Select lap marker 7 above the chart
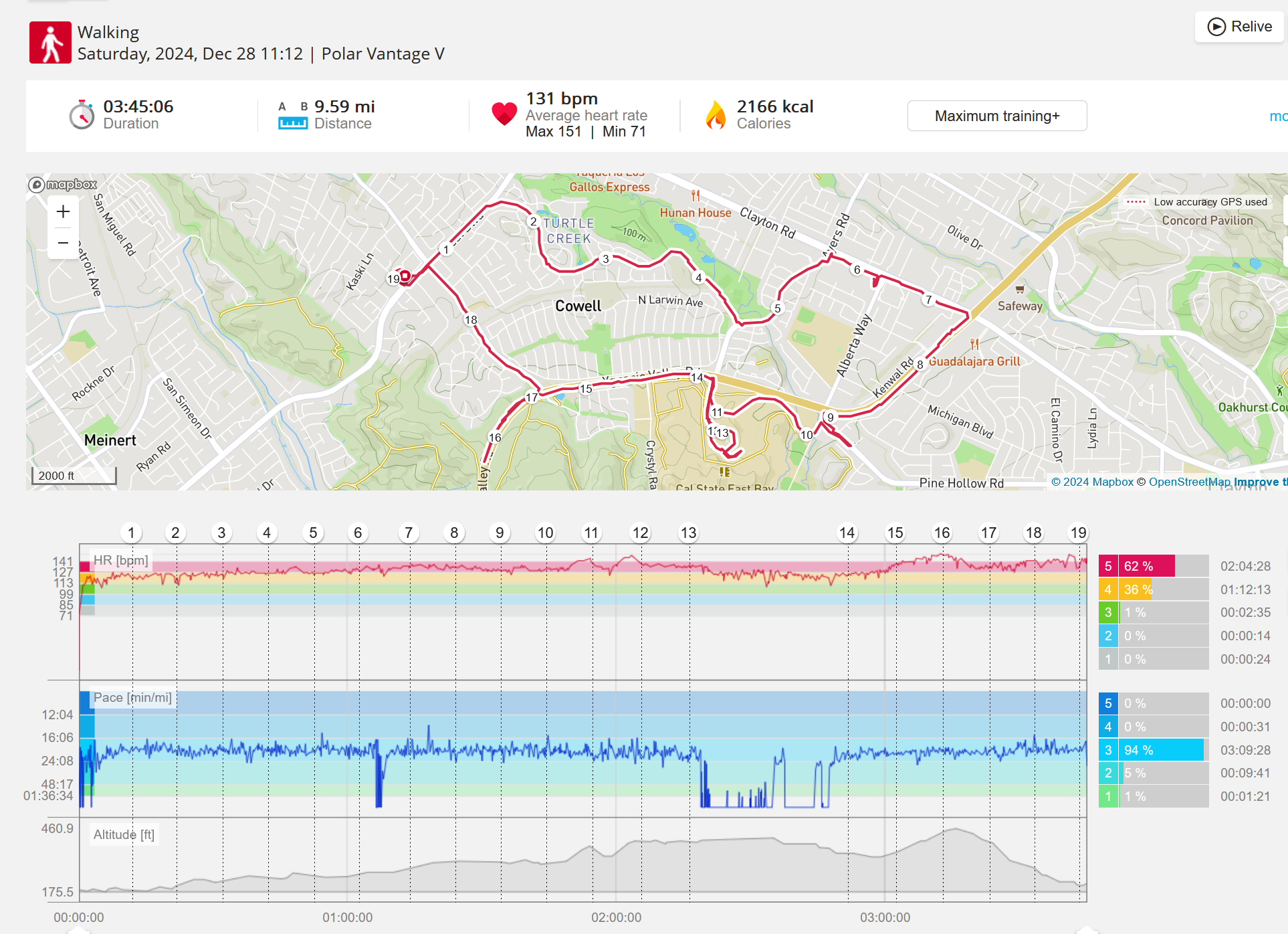Screen dimensions: 1288x934 click(x=408, y=533)
